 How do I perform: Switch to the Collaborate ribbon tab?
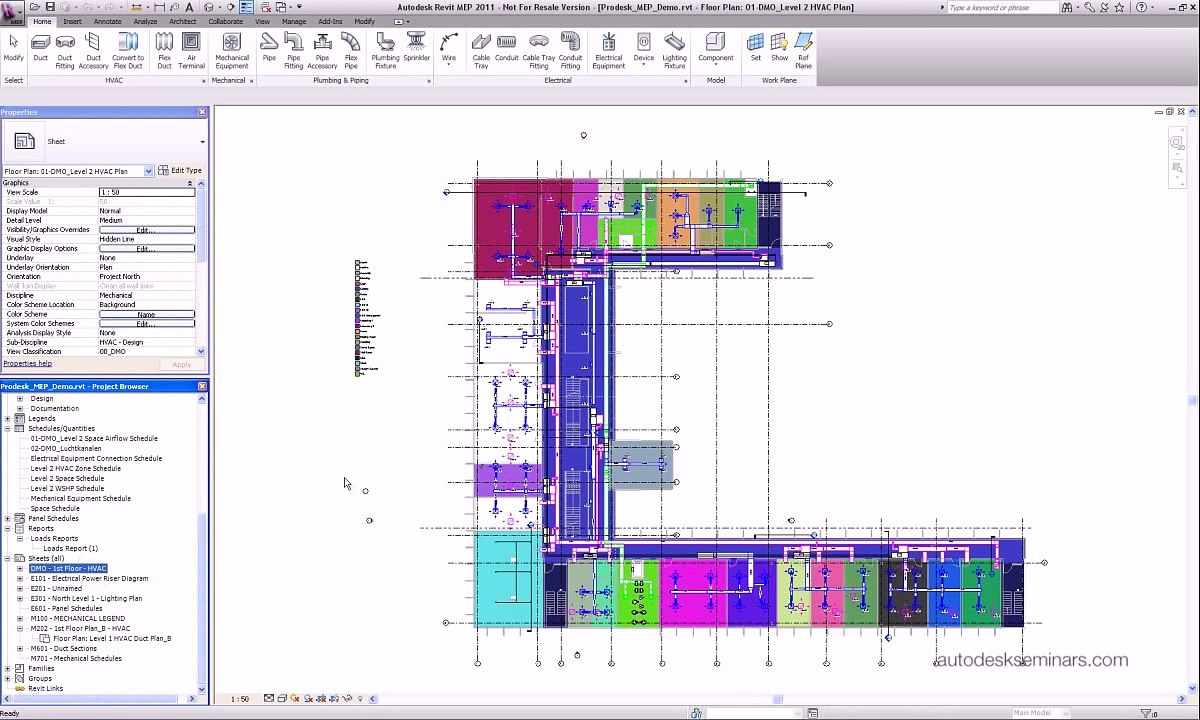226,21
